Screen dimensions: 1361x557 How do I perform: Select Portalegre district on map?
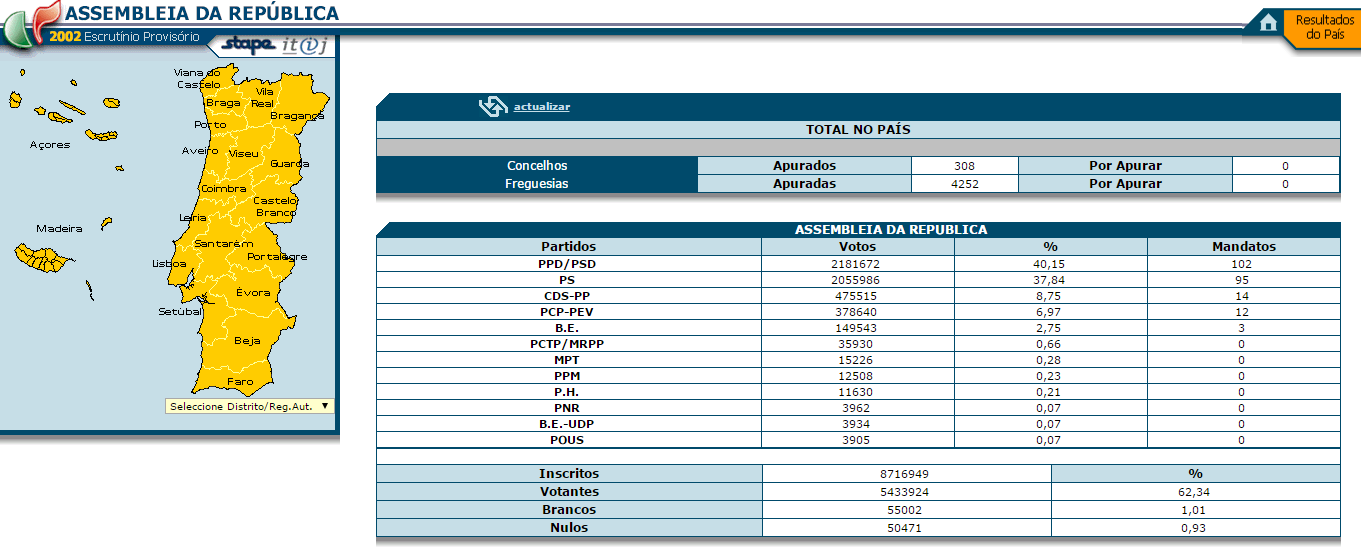277,257
